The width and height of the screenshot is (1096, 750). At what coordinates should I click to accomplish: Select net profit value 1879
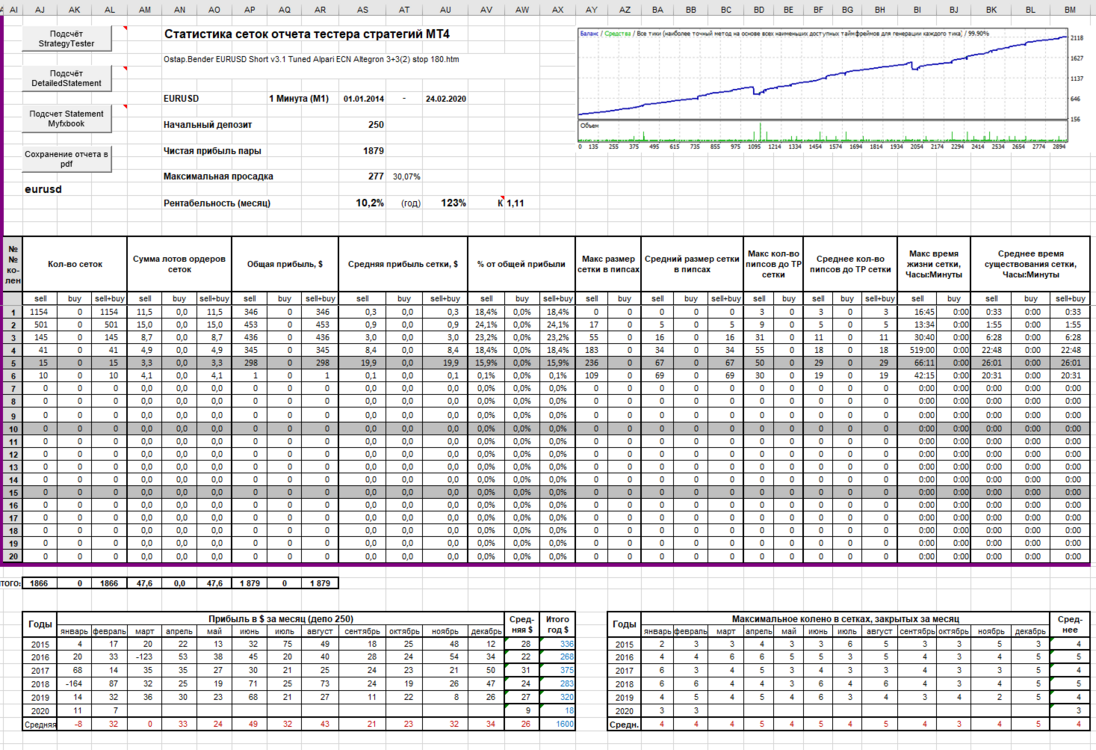click(373, 150)
